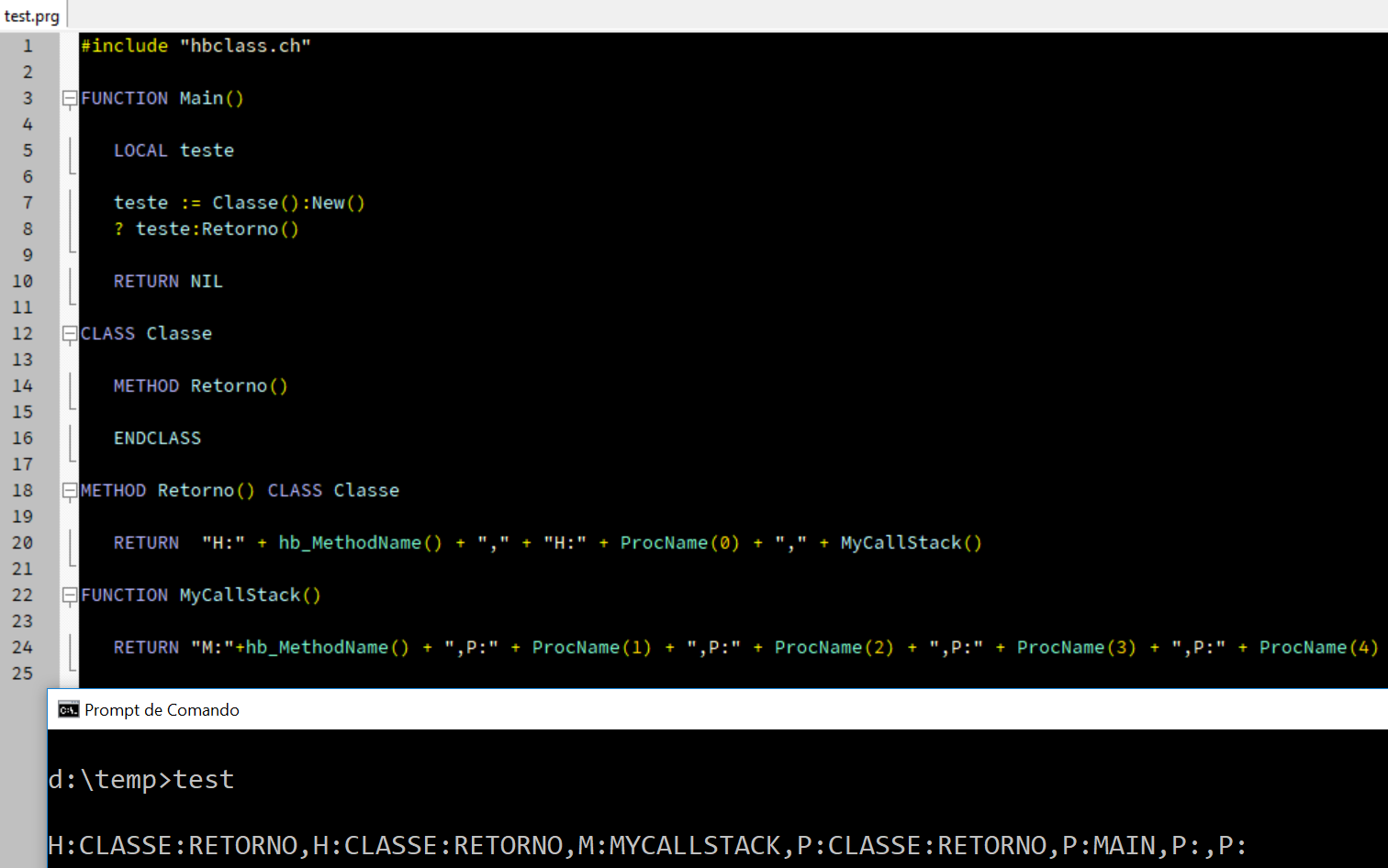Collapse the CLASS Classe fold marker
This screenshot has height=868, width=1388.
70,334
